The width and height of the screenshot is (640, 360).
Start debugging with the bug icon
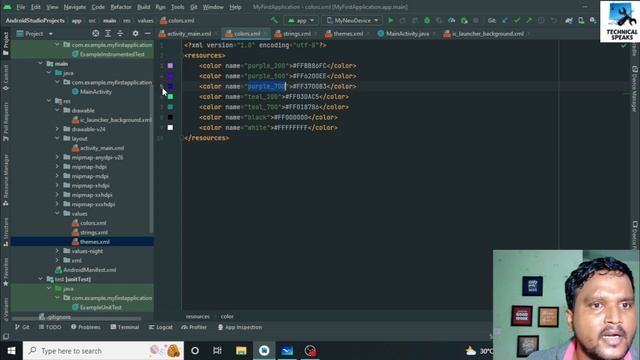point(427,20)
